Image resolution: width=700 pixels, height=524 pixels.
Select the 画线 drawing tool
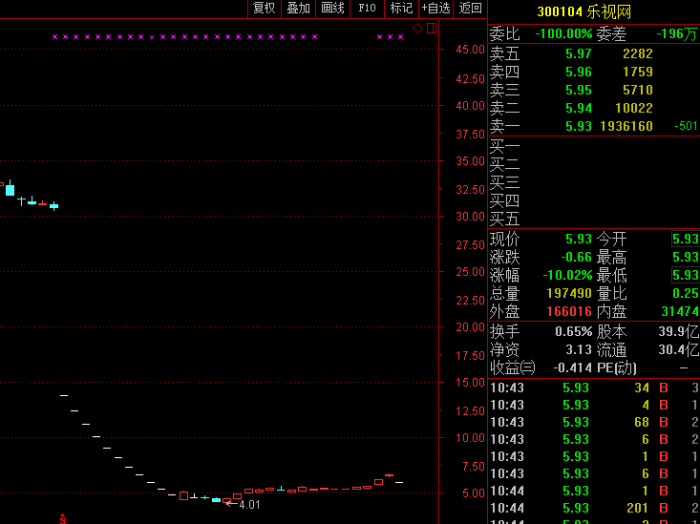(x=332, y=8)
